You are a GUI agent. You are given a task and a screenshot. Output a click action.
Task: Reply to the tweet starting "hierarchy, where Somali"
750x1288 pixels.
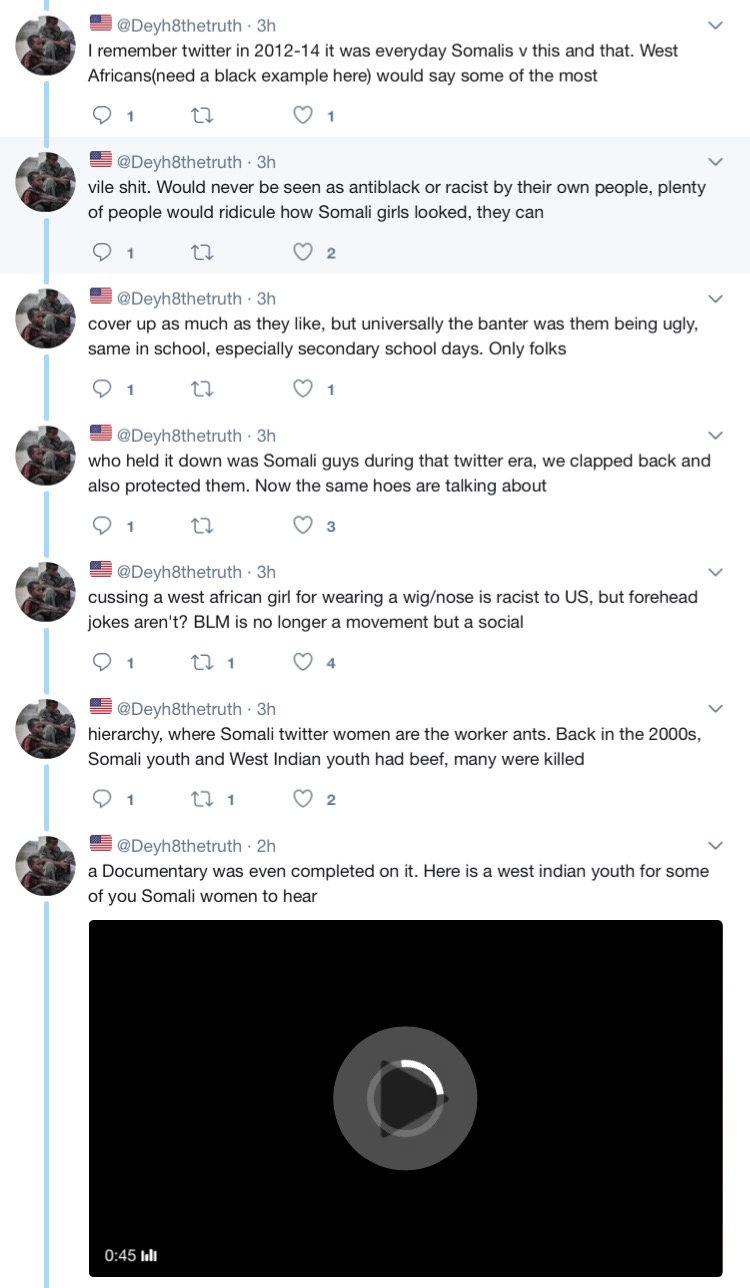coord(102,799)
